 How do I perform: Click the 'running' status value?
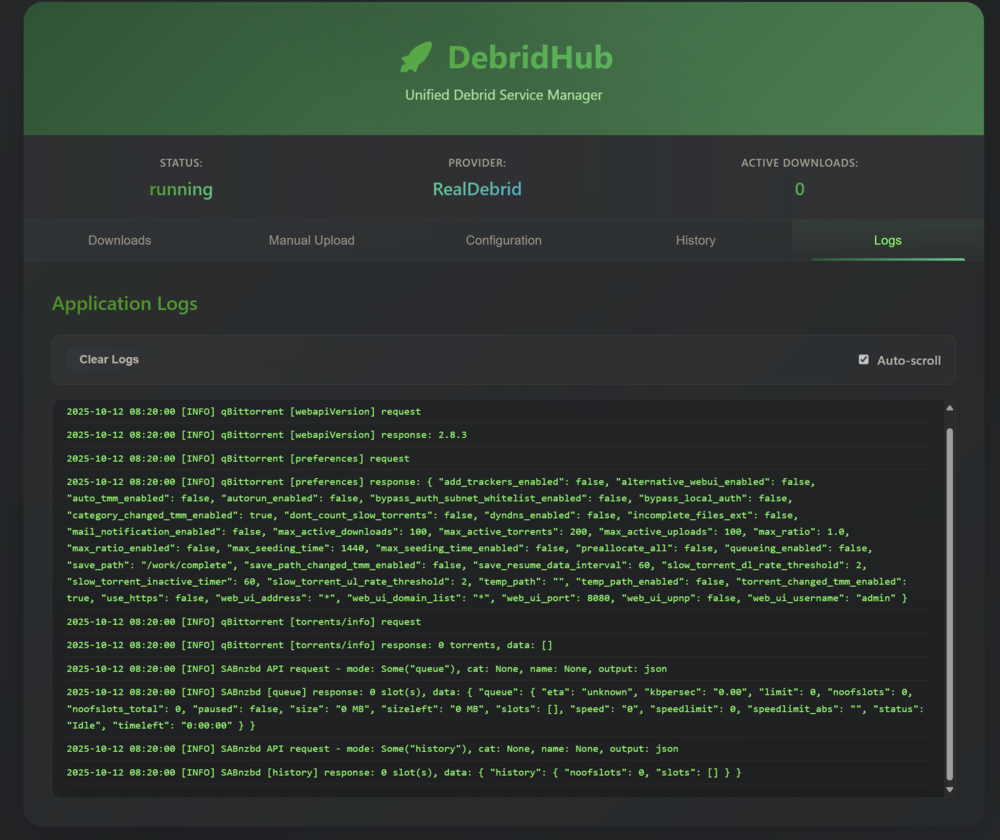click(181, 189)
